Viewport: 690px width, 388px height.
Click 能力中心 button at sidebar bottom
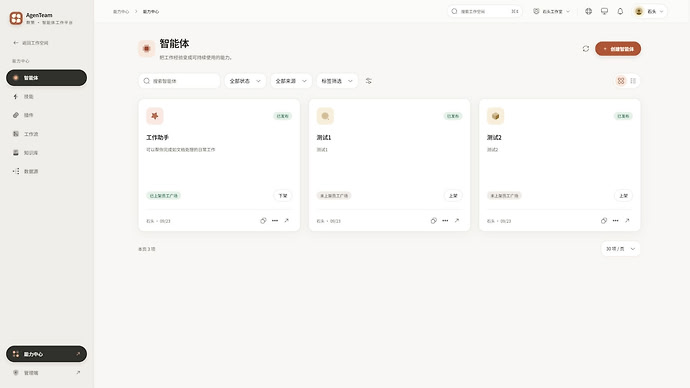pyautogui.click(x=46, y=354)
